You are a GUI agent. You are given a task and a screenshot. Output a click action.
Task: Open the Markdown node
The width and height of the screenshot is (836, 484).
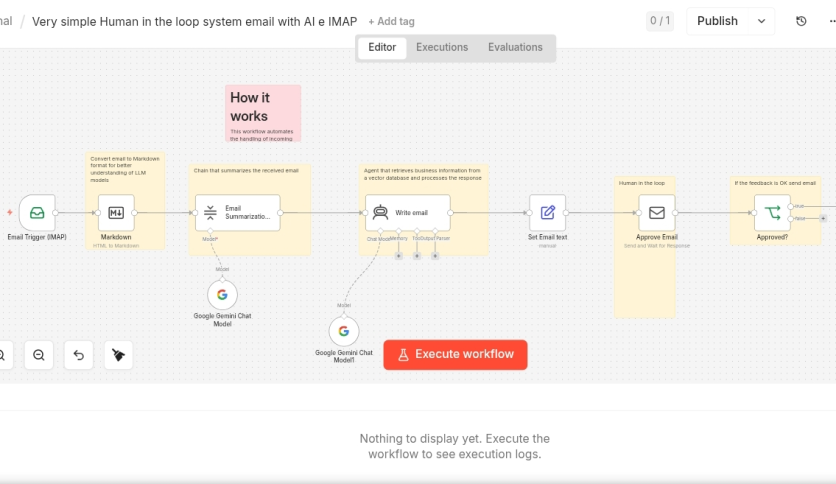[116, 213]
